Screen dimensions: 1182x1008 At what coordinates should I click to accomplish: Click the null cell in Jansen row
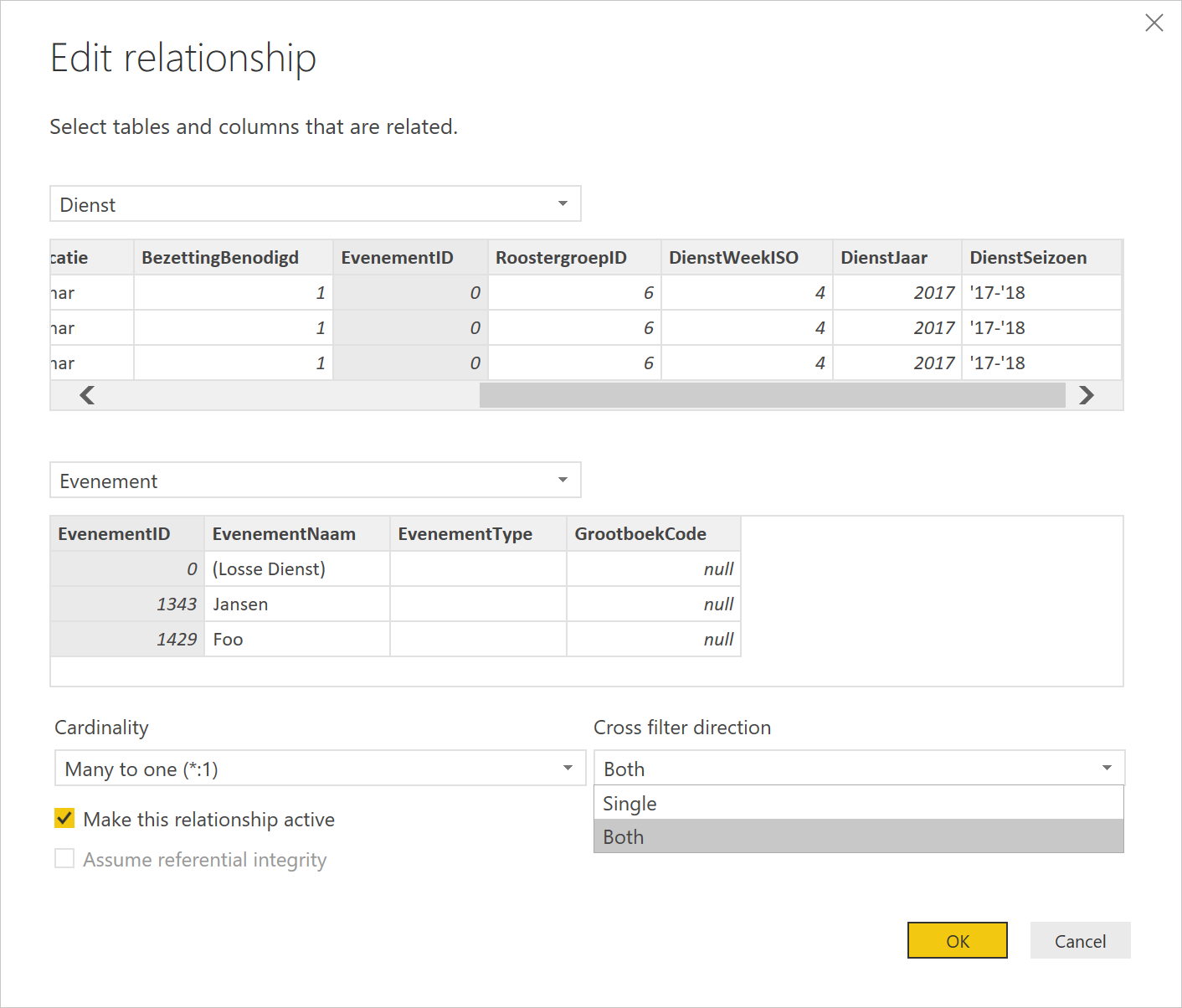point(654,604)
